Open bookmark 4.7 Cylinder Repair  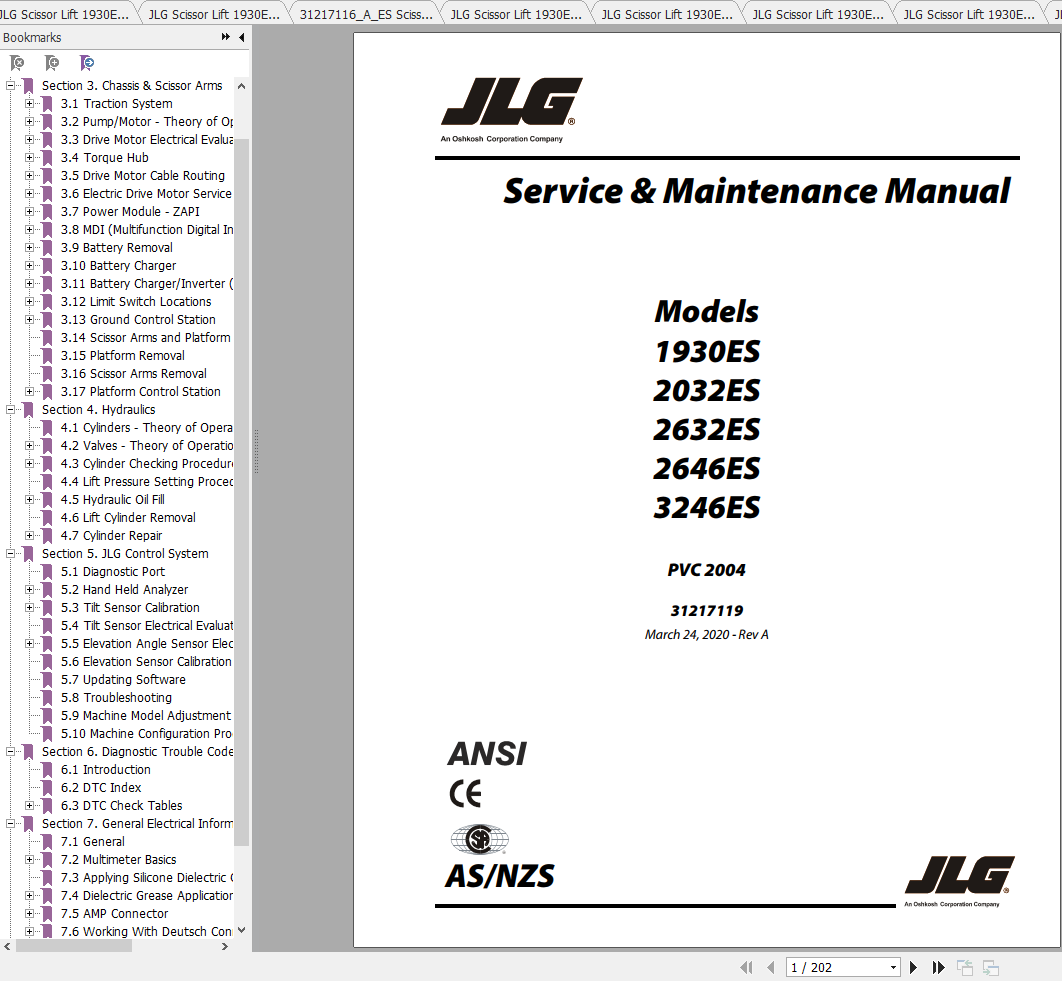[x=112, y=536]
